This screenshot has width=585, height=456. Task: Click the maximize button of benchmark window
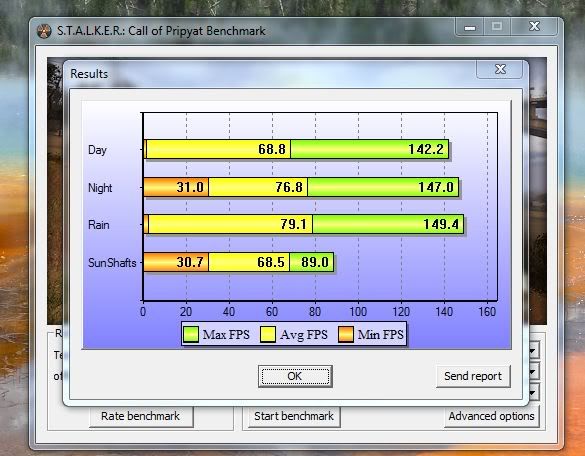(497, 27)
